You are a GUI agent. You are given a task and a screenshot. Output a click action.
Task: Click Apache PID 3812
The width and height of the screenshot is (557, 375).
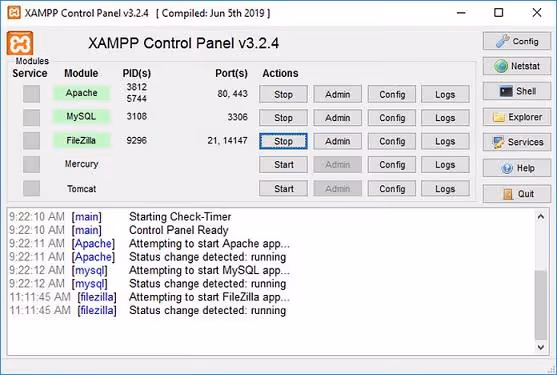[137, 87]
